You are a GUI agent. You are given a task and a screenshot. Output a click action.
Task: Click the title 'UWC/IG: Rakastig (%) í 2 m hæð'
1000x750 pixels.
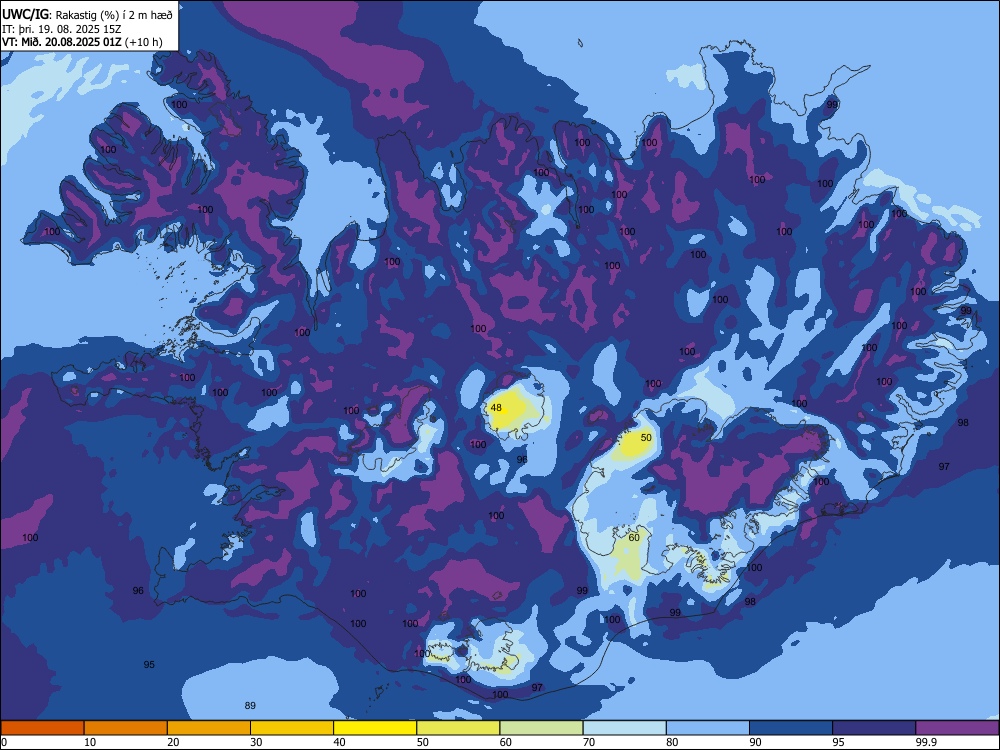coord(87,15)
